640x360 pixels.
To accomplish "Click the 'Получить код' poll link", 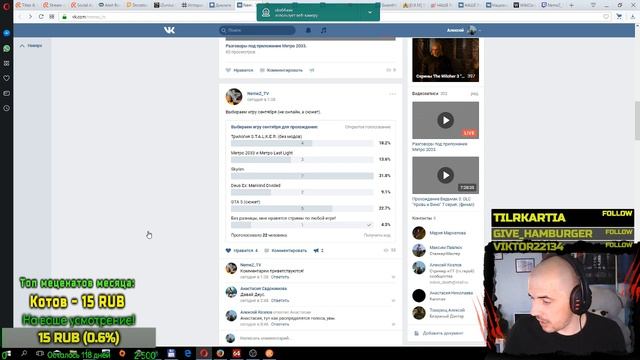I will click(377, 236).
